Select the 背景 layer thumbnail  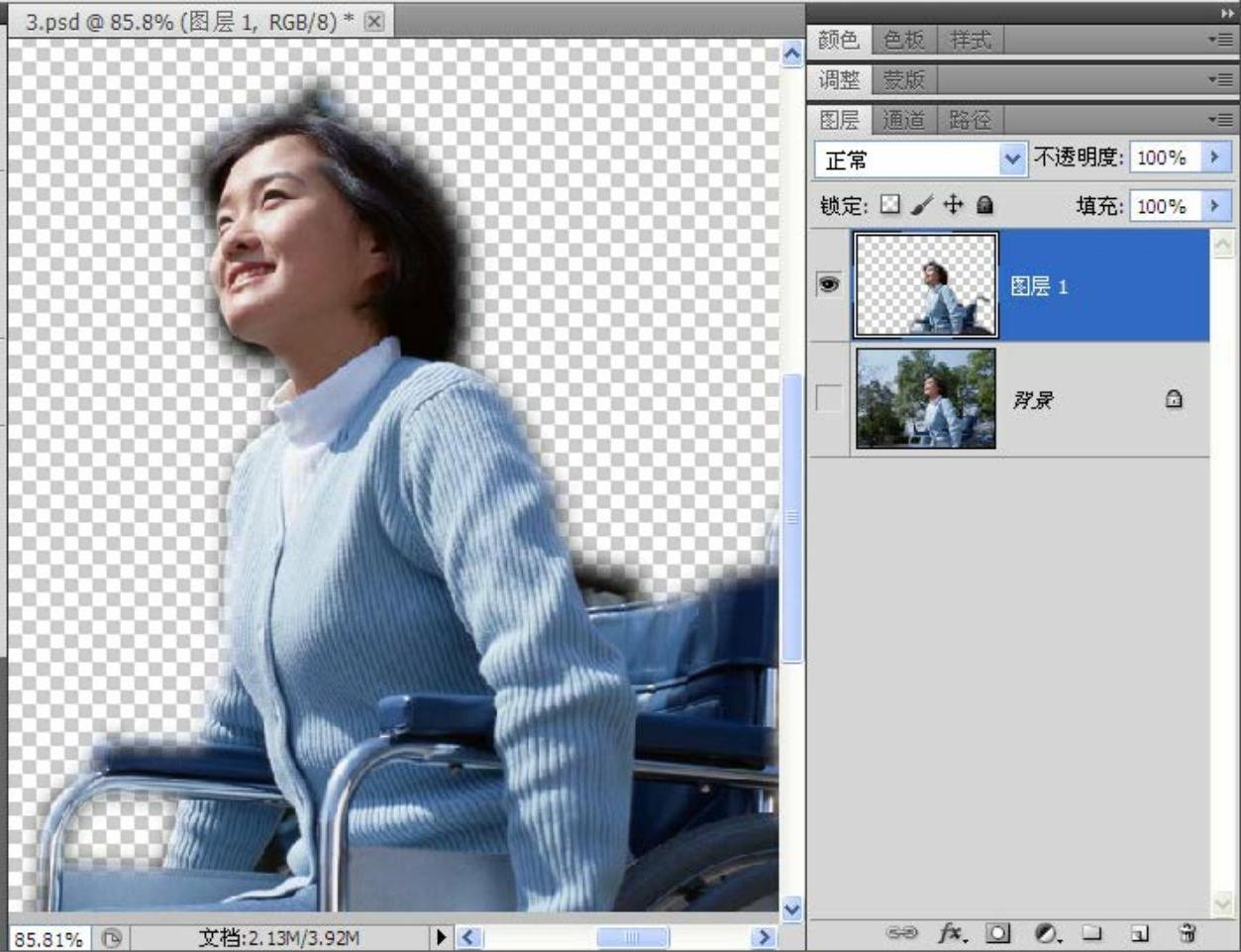coord(925,398)
